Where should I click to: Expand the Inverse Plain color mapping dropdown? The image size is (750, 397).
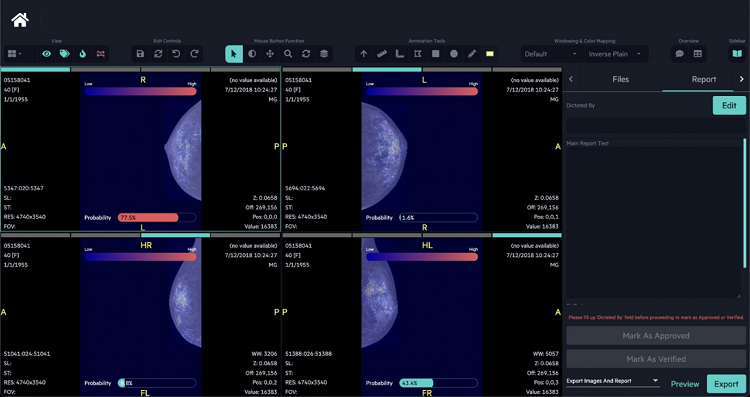pyautogui.click(x=615, y=54)
